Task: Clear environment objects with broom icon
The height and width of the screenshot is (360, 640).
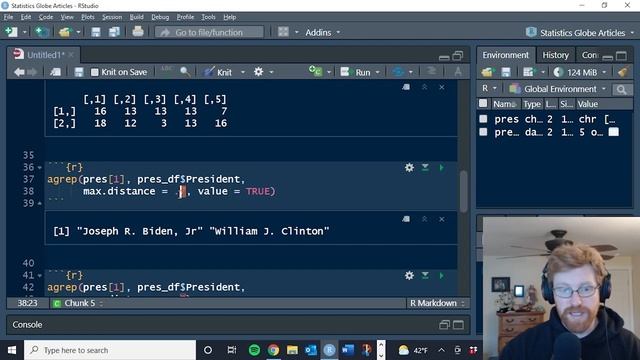Action: tap(622, 72)
